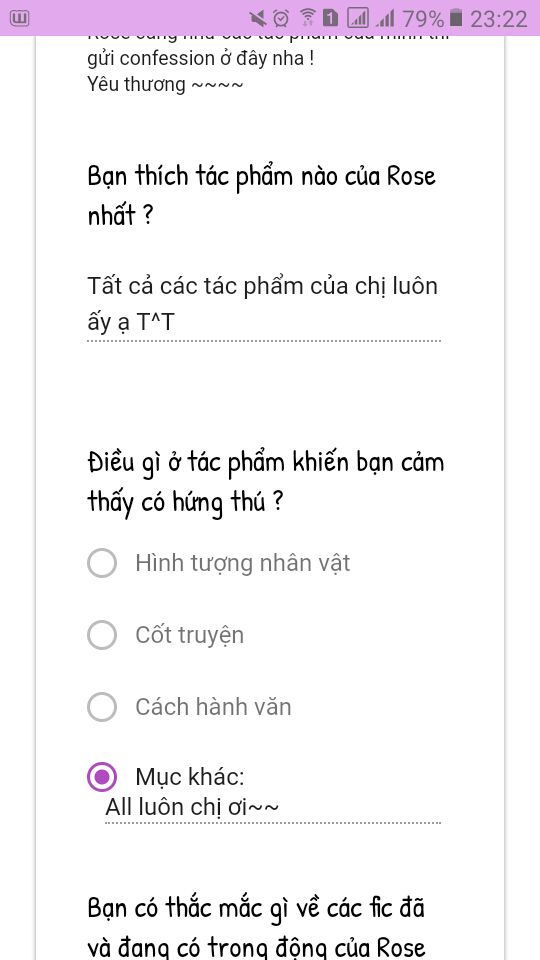Edit the answer 'Tất cả các tác phẩm' field
The width and height of the screenshot is (540, 960).
264,304
